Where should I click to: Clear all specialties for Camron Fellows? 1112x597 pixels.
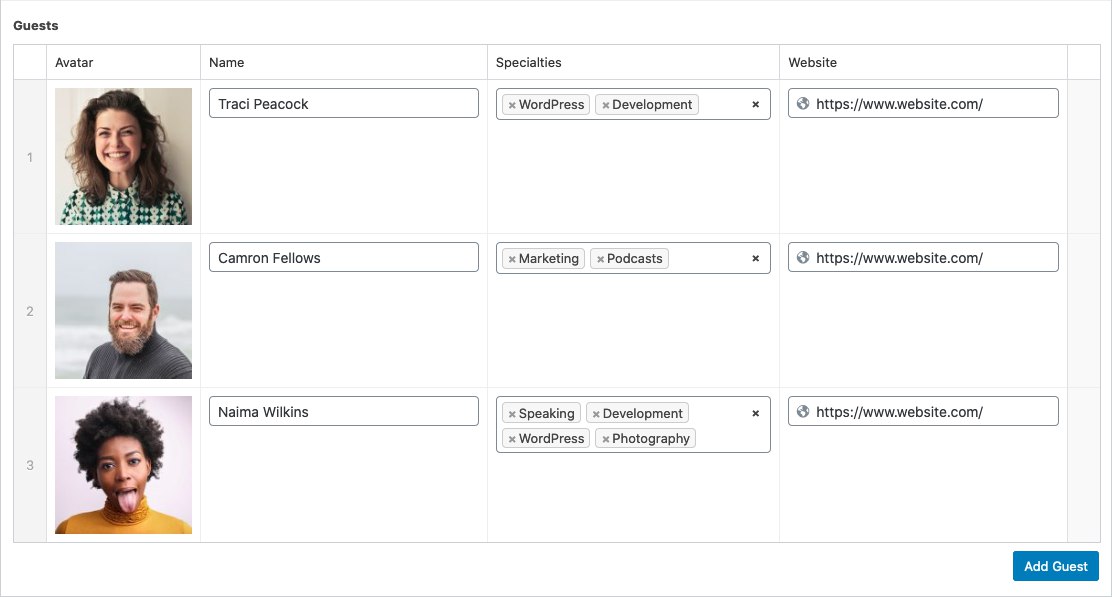tap(755, 258)
